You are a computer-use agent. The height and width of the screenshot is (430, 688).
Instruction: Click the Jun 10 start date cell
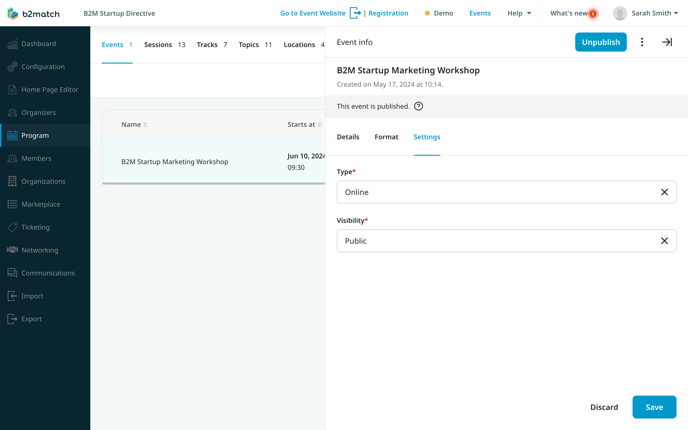point(306,161)
